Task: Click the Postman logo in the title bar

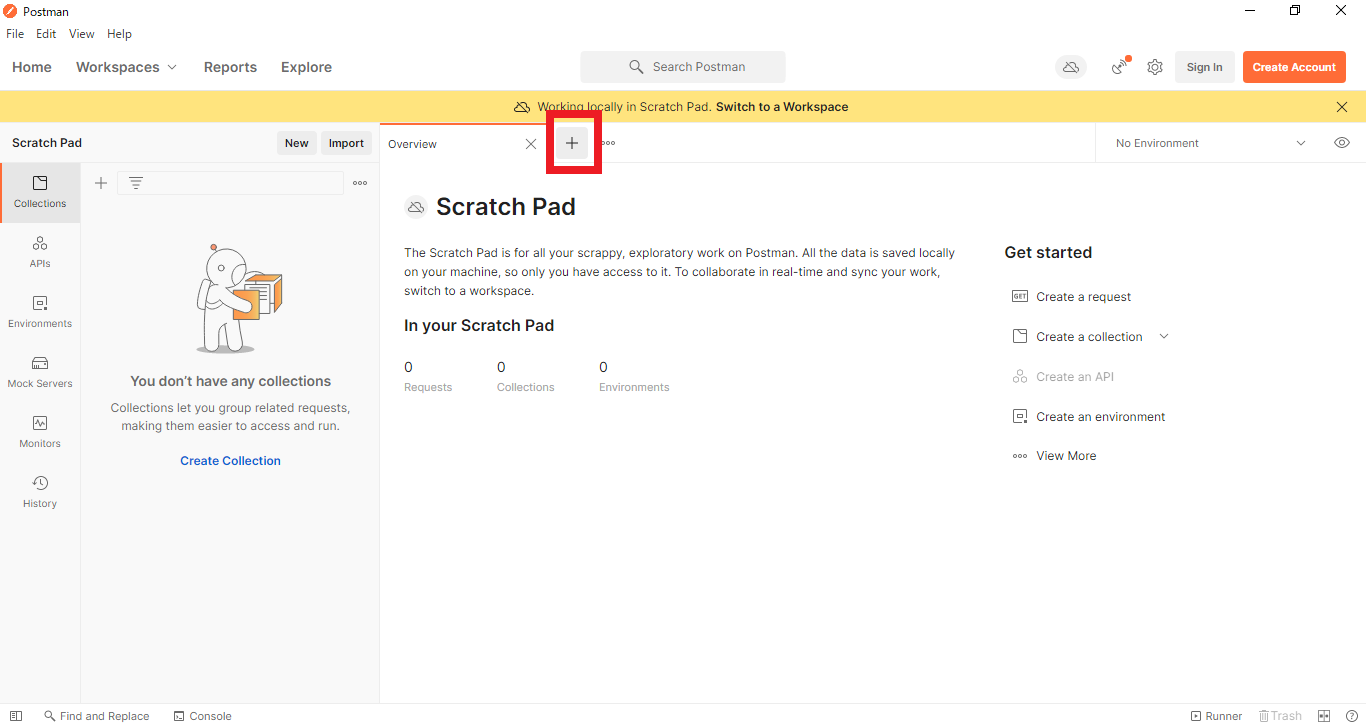Action: [10, 10]
